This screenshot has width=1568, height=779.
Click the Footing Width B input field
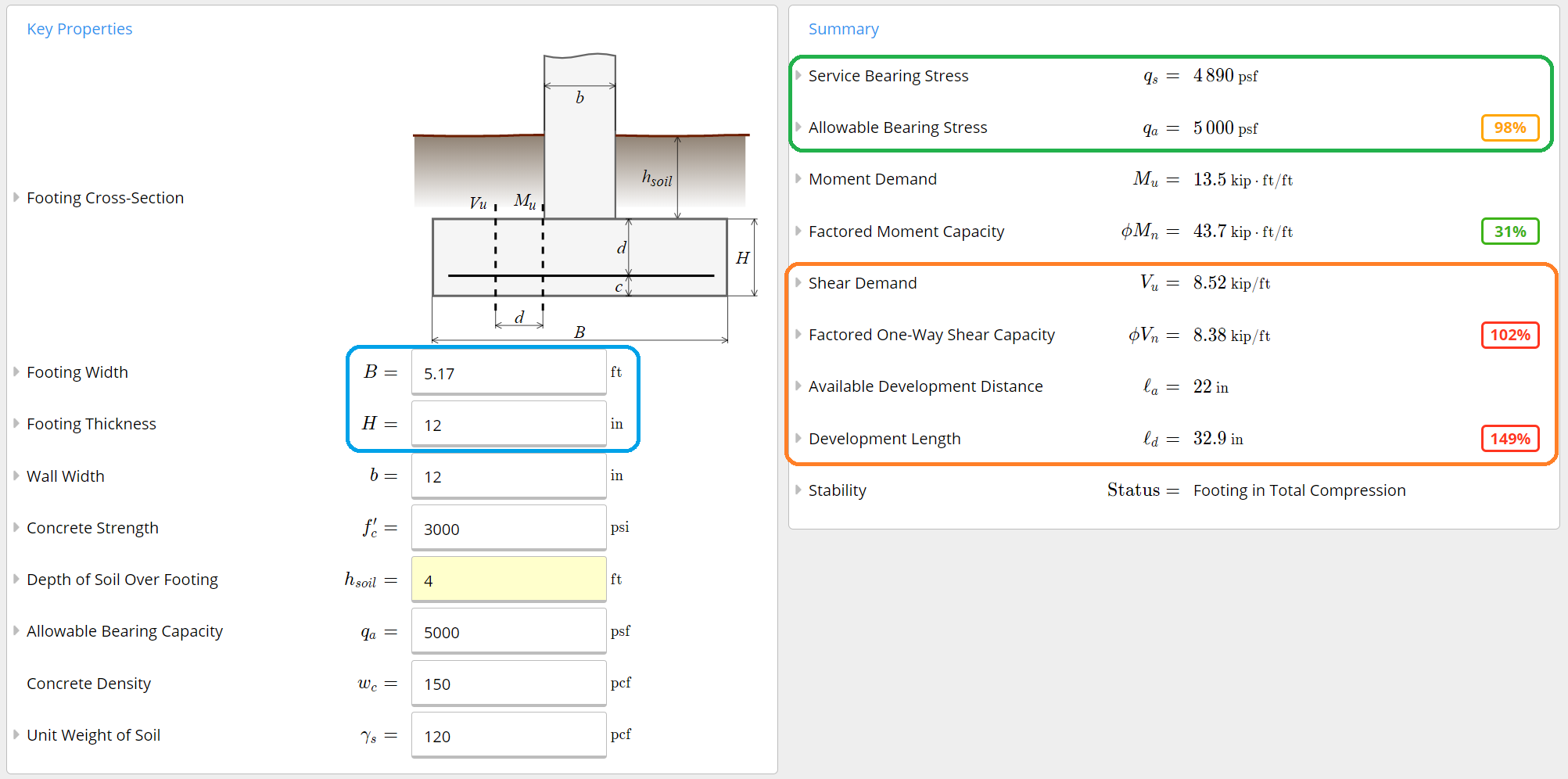tap(509, 373)
